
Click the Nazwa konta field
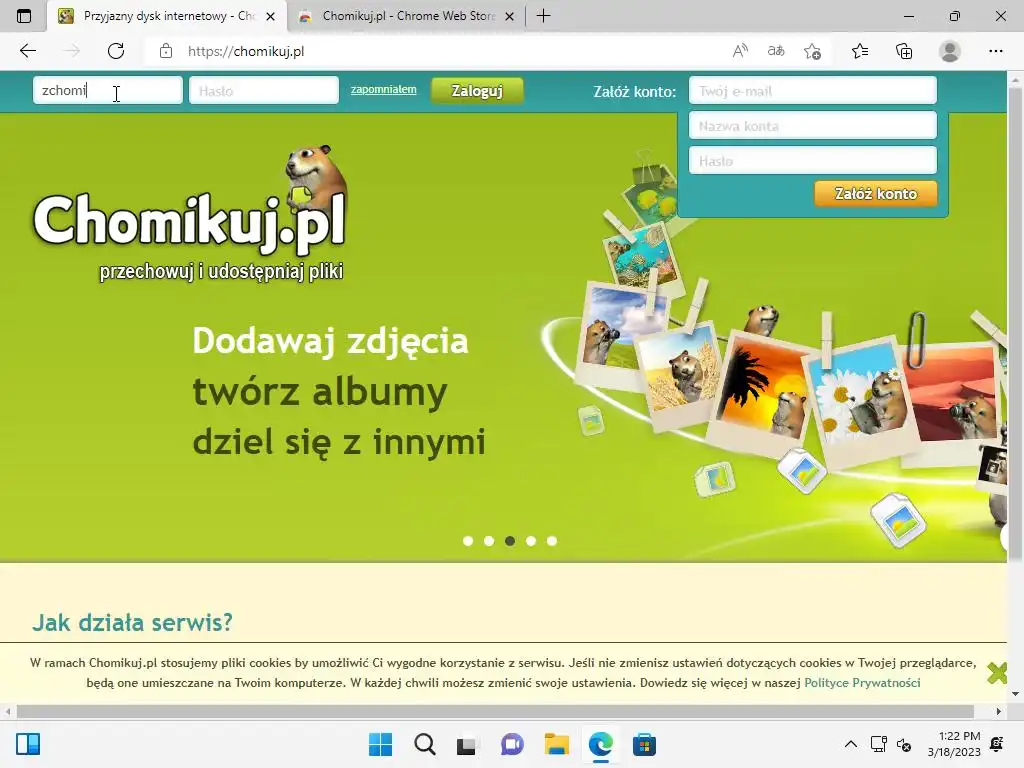point(812,125)
